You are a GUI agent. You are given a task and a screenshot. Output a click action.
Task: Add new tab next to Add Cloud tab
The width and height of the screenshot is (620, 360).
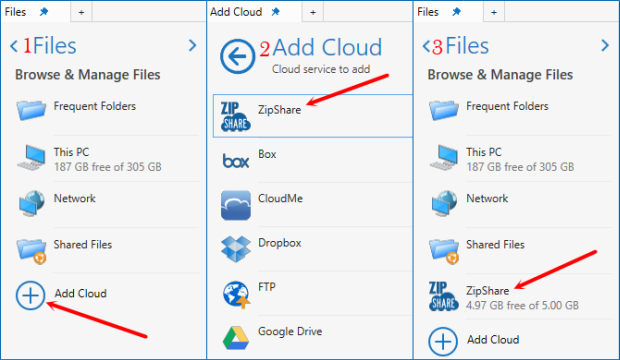[x=313, y=13]
